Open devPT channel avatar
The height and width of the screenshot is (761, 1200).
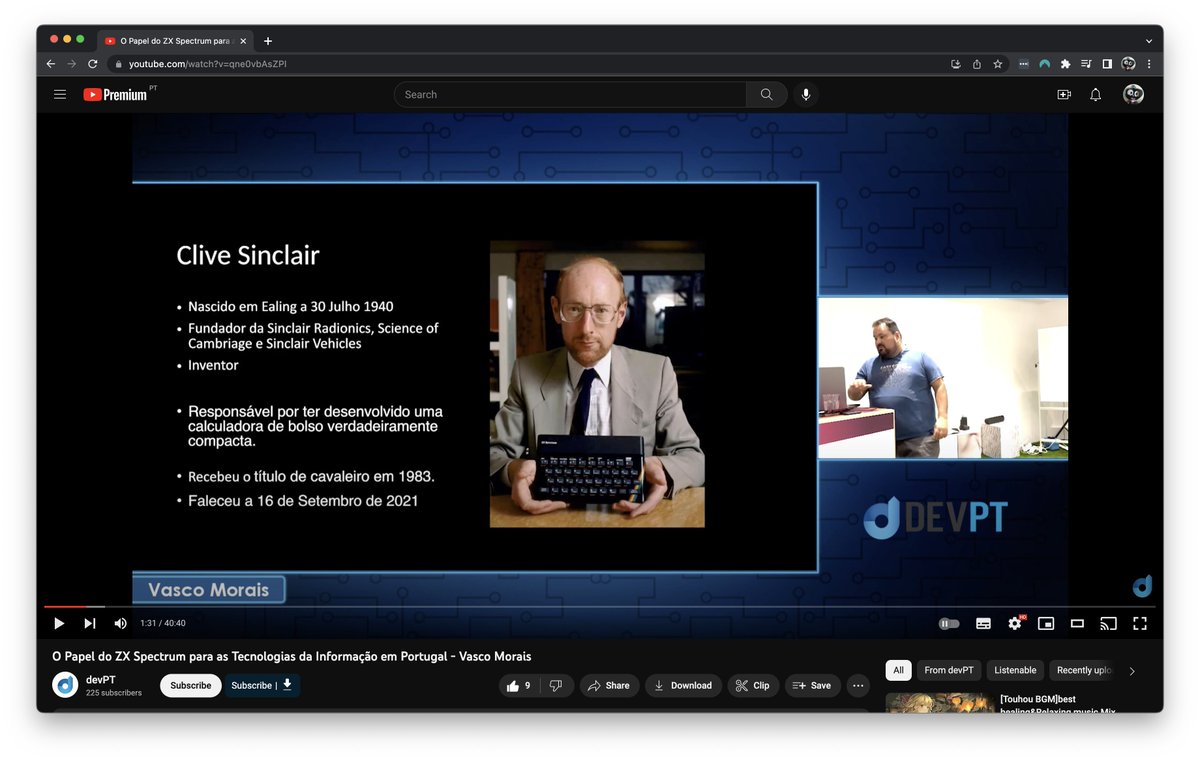click(x=65, y=685)
